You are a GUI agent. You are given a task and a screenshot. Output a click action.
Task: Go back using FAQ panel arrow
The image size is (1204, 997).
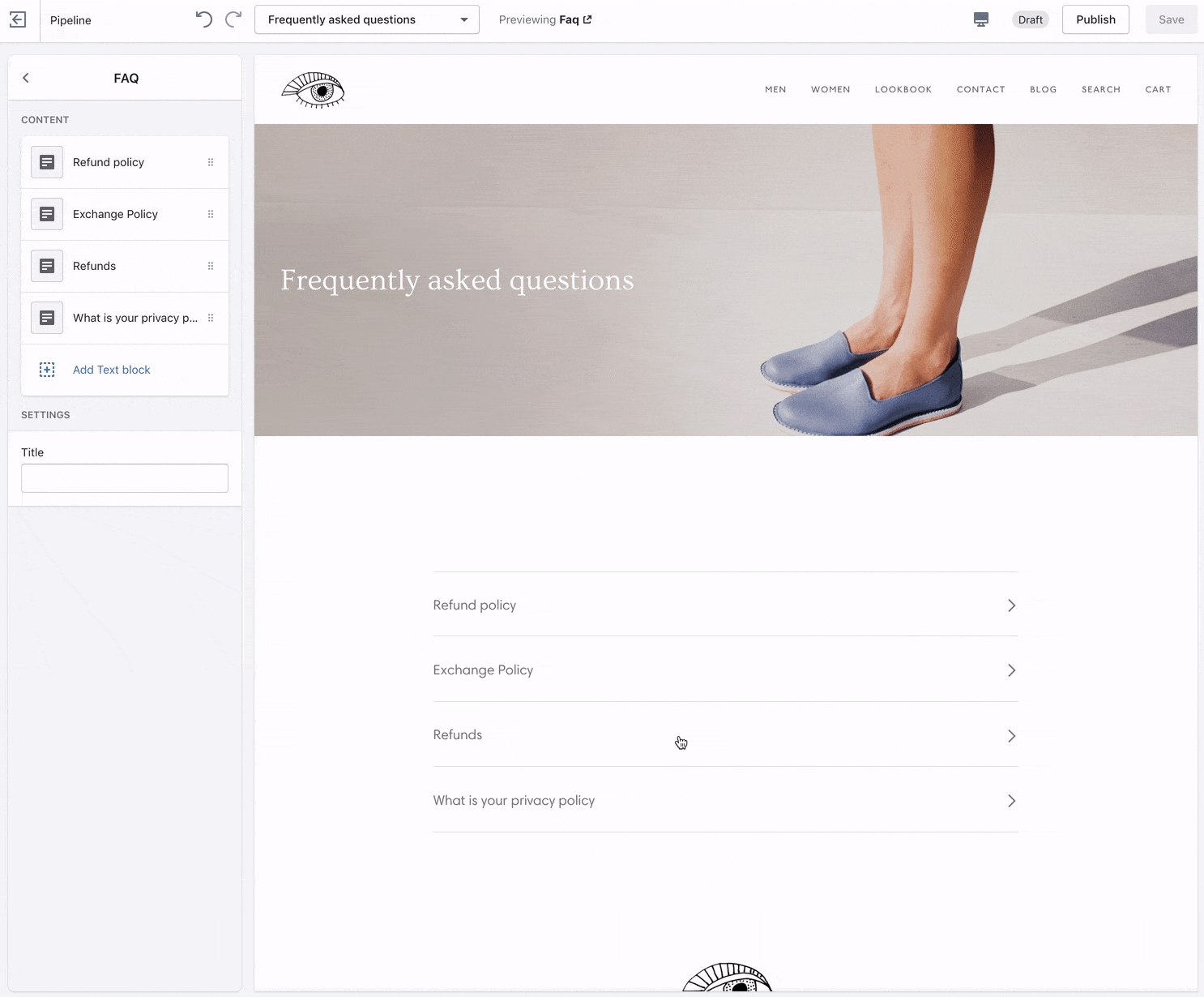[26, 78]
